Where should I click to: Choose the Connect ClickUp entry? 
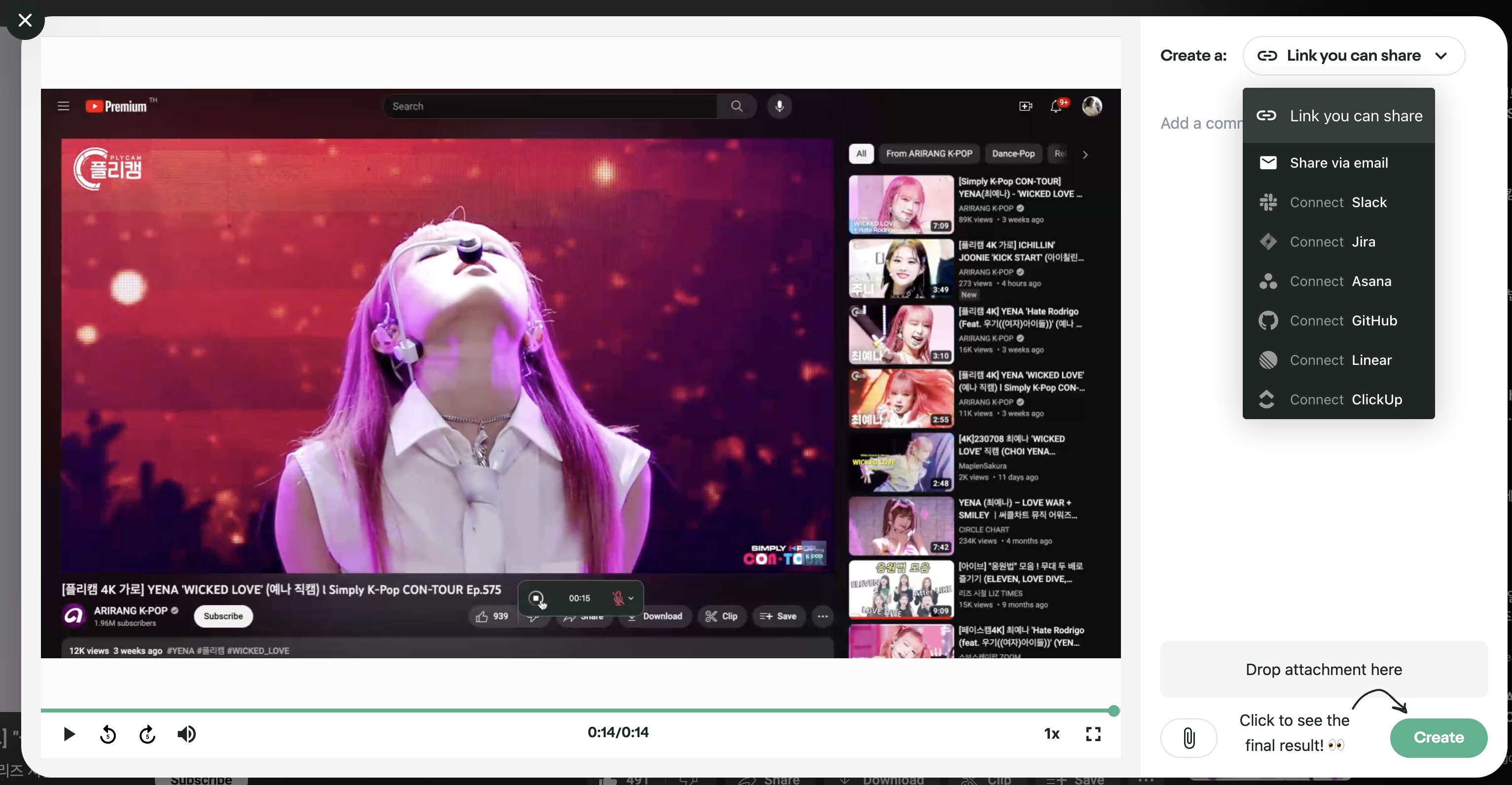pyautogui.click(x=1338, y=399)
